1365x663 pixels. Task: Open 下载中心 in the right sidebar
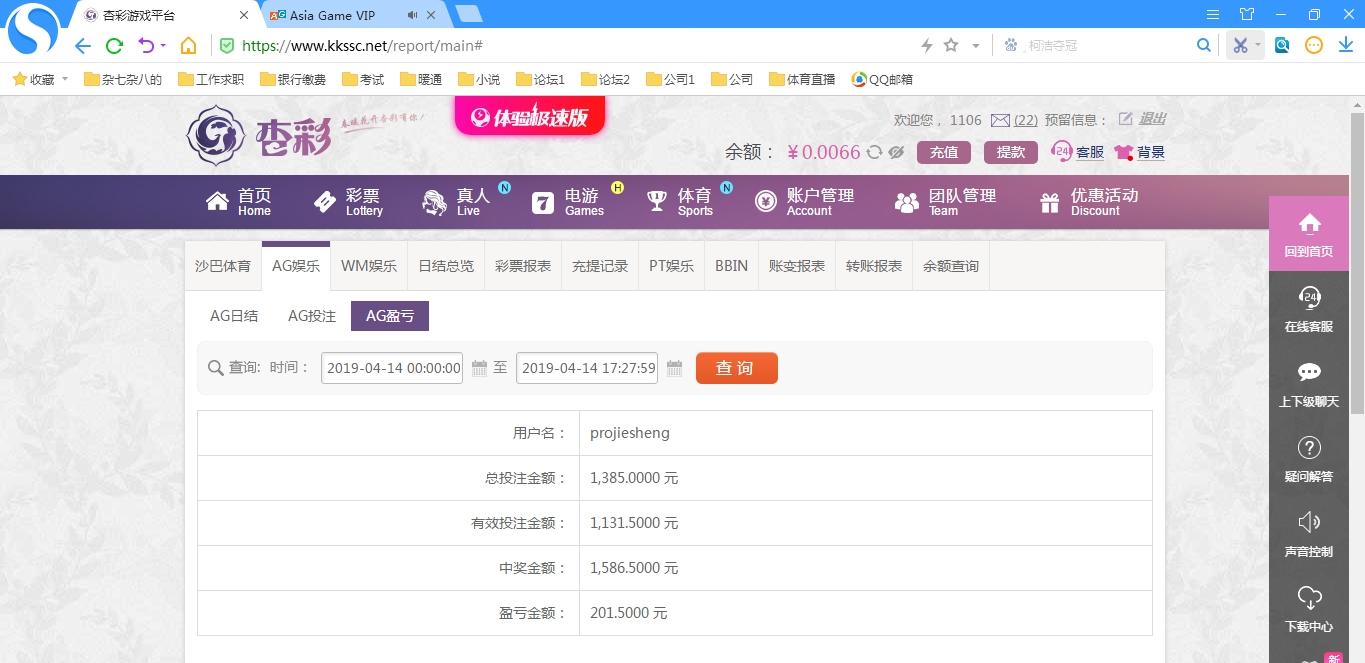[1309, 608]
